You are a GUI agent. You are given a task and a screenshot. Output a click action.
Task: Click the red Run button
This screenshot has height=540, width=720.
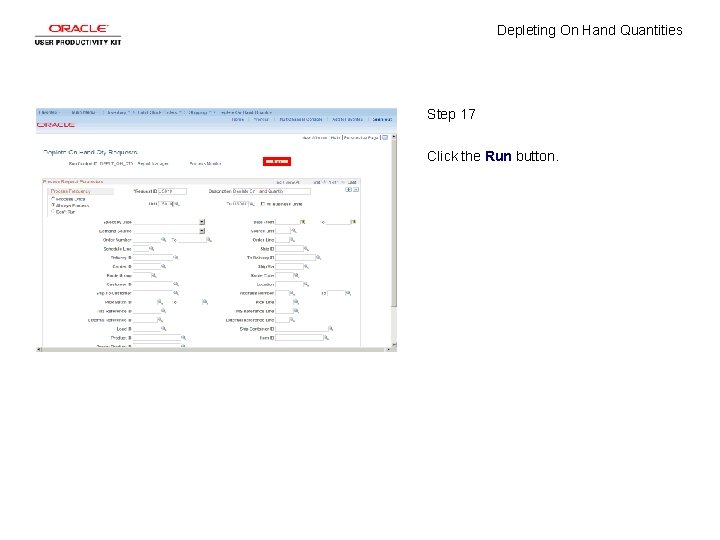[276, 162]
